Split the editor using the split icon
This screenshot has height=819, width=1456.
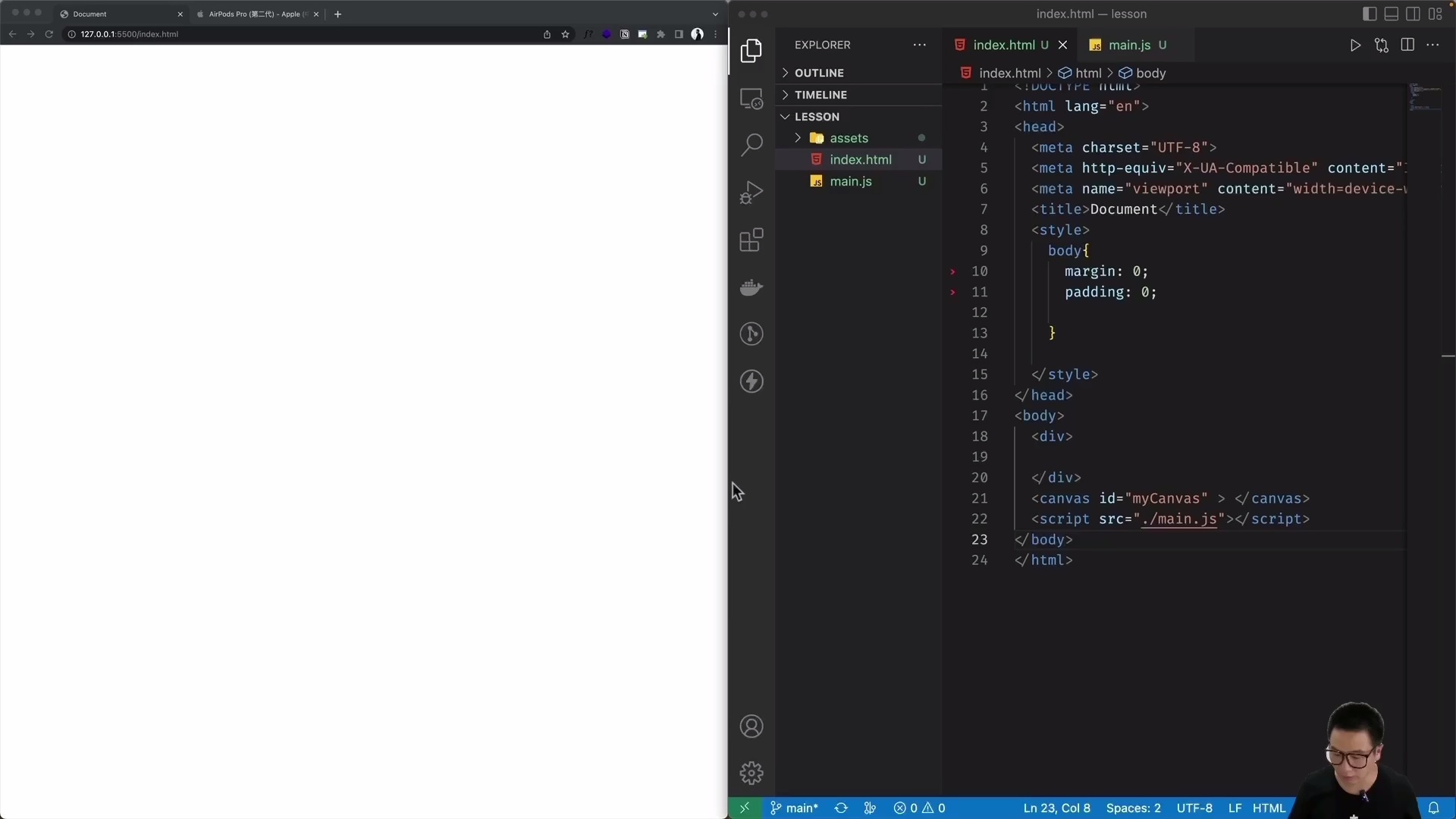tap(1407, 45)
